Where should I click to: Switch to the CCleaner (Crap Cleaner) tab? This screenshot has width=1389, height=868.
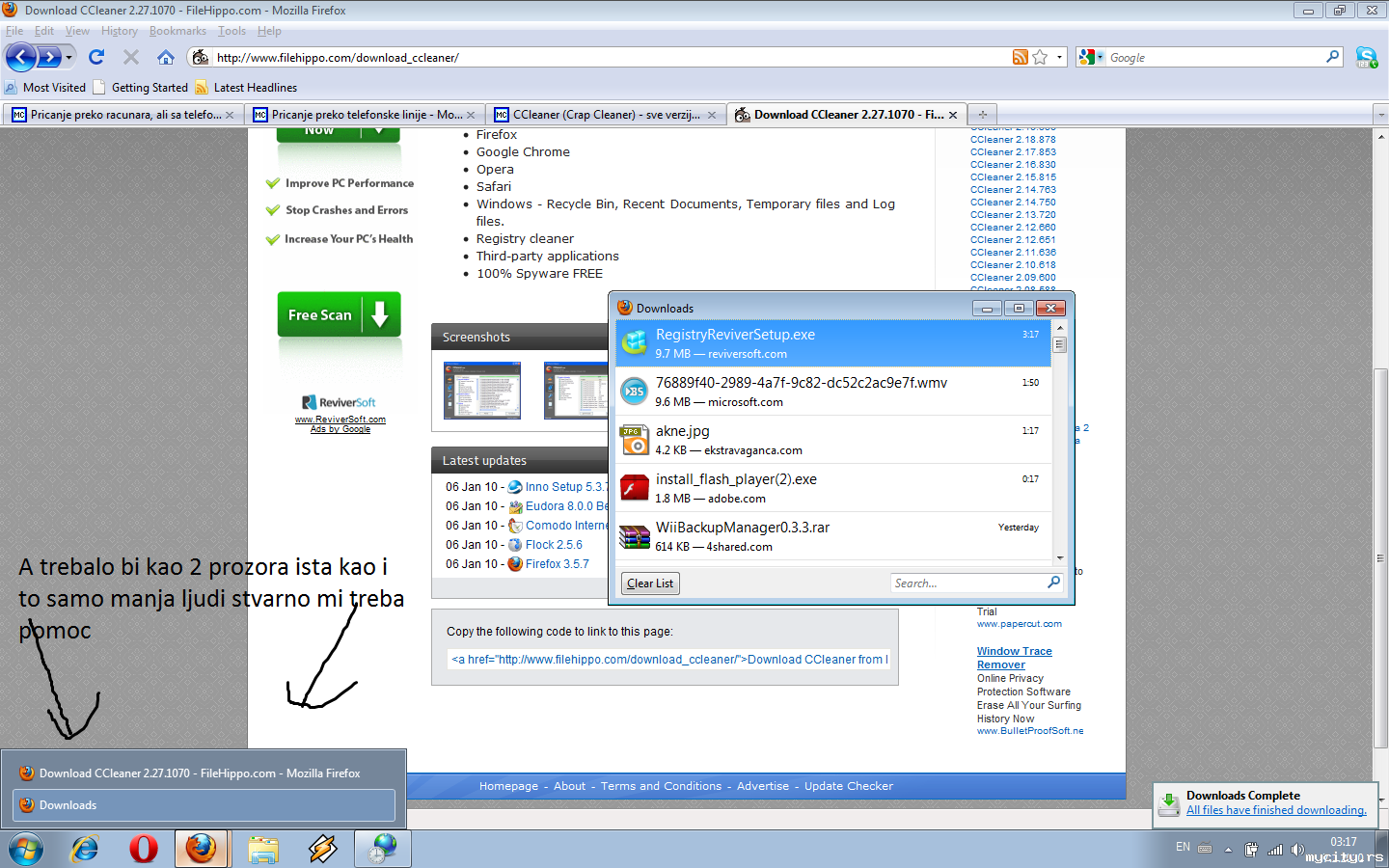click(x=605, y=115)
